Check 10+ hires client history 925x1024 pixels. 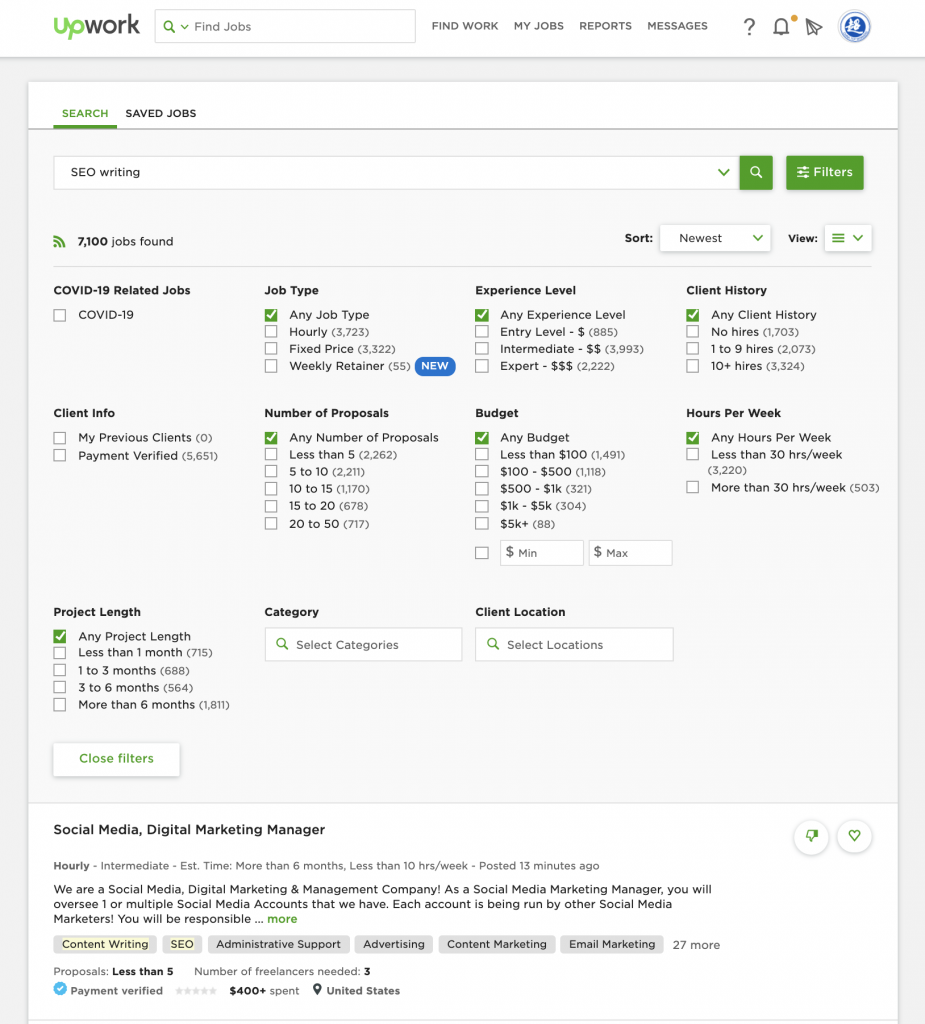(x=693, y=366)
